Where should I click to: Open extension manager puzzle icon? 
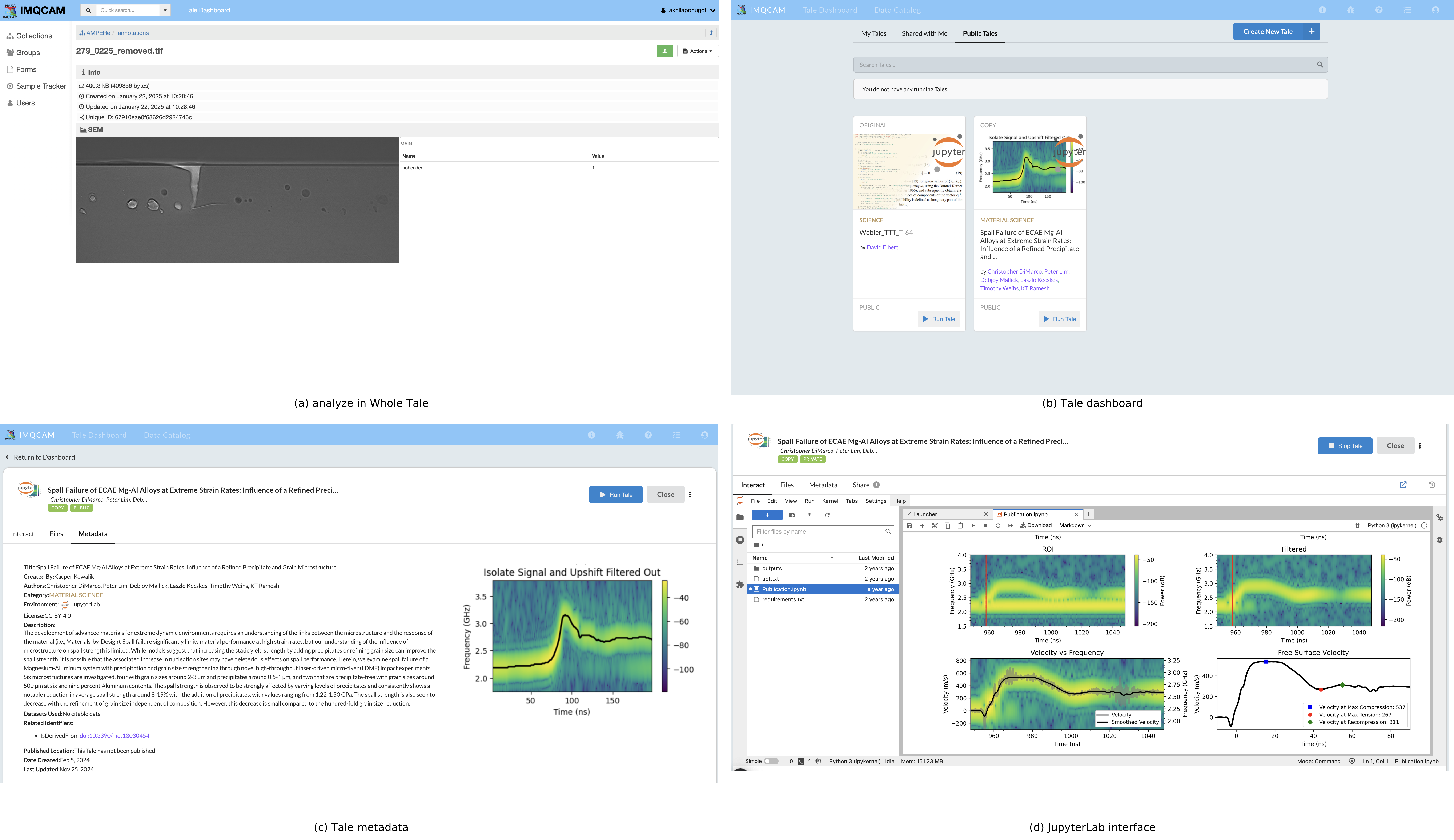(x=740, y=584)
